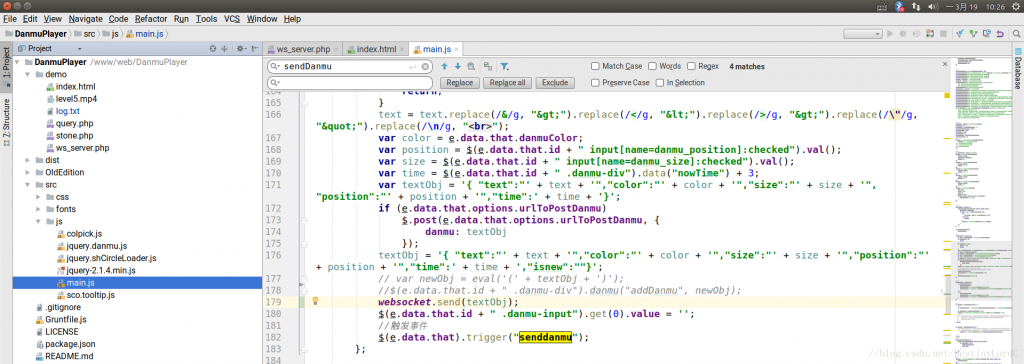Open the system power cog menu

point(1016,6)
